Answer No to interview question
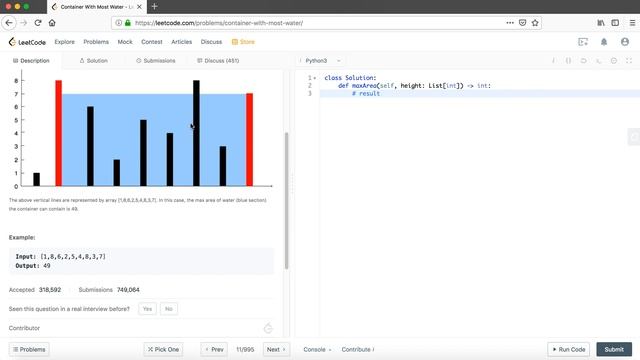Viewport: 640px width, 360px height. (169, 309)
